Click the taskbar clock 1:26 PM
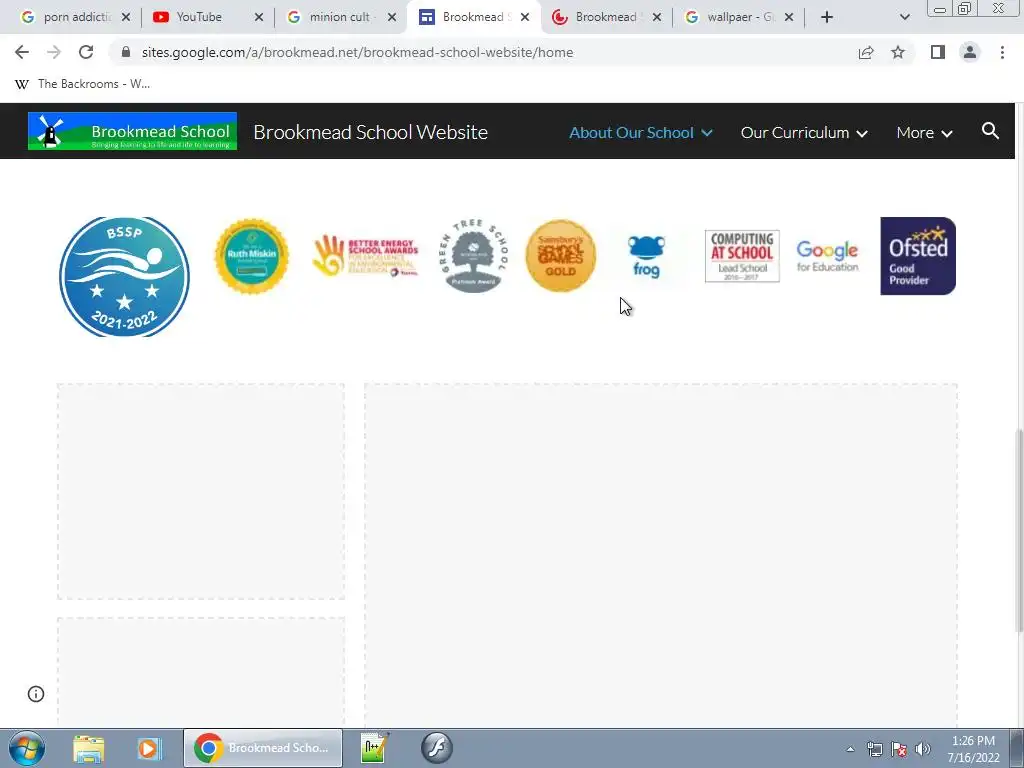This screenshot has width=1024, height=768. click(973, 741)
